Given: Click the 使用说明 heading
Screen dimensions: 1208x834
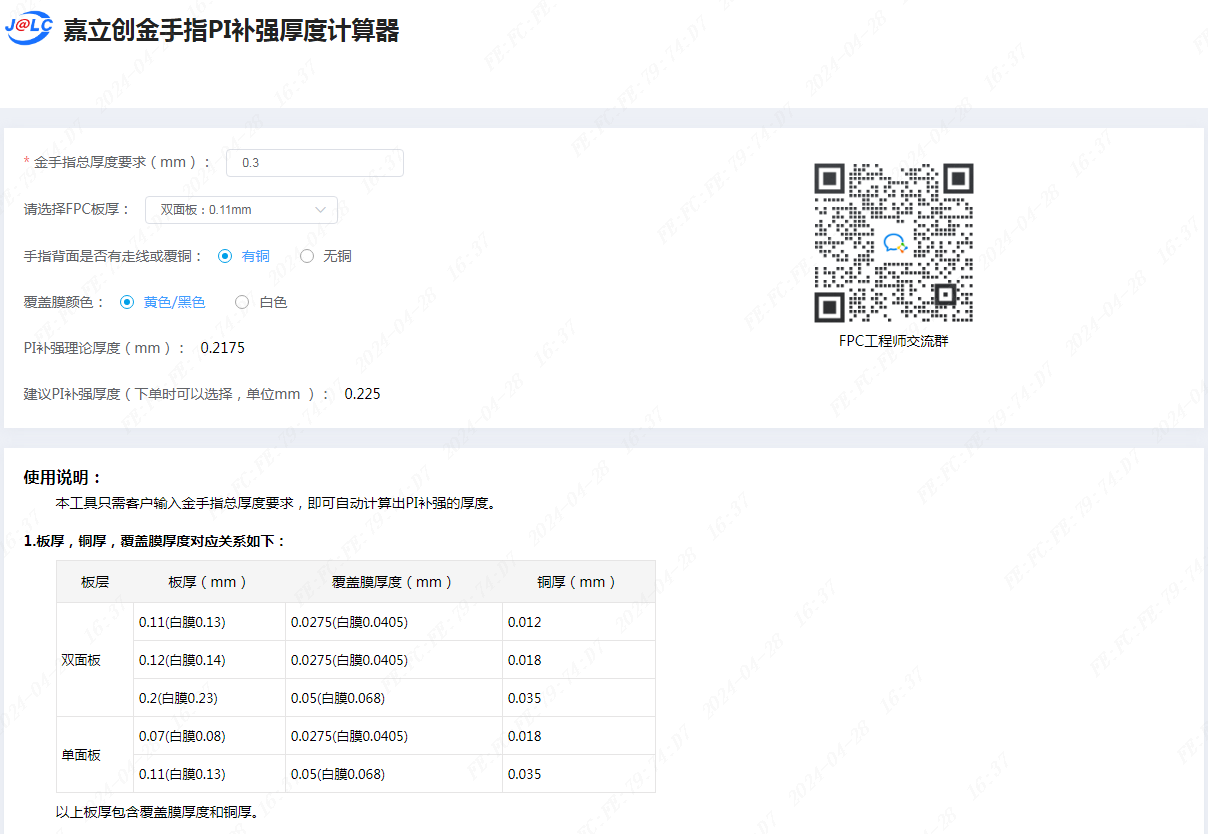Looking at the screenshot, I should point(63,478).
